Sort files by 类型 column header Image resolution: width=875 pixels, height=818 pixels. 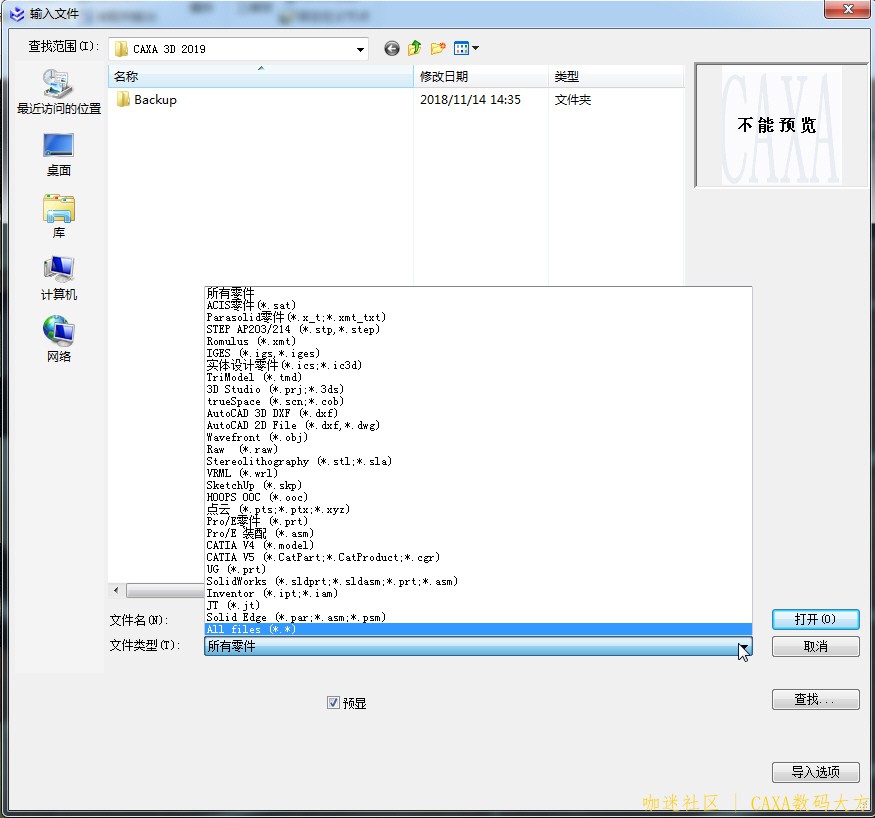pos(616,76)
